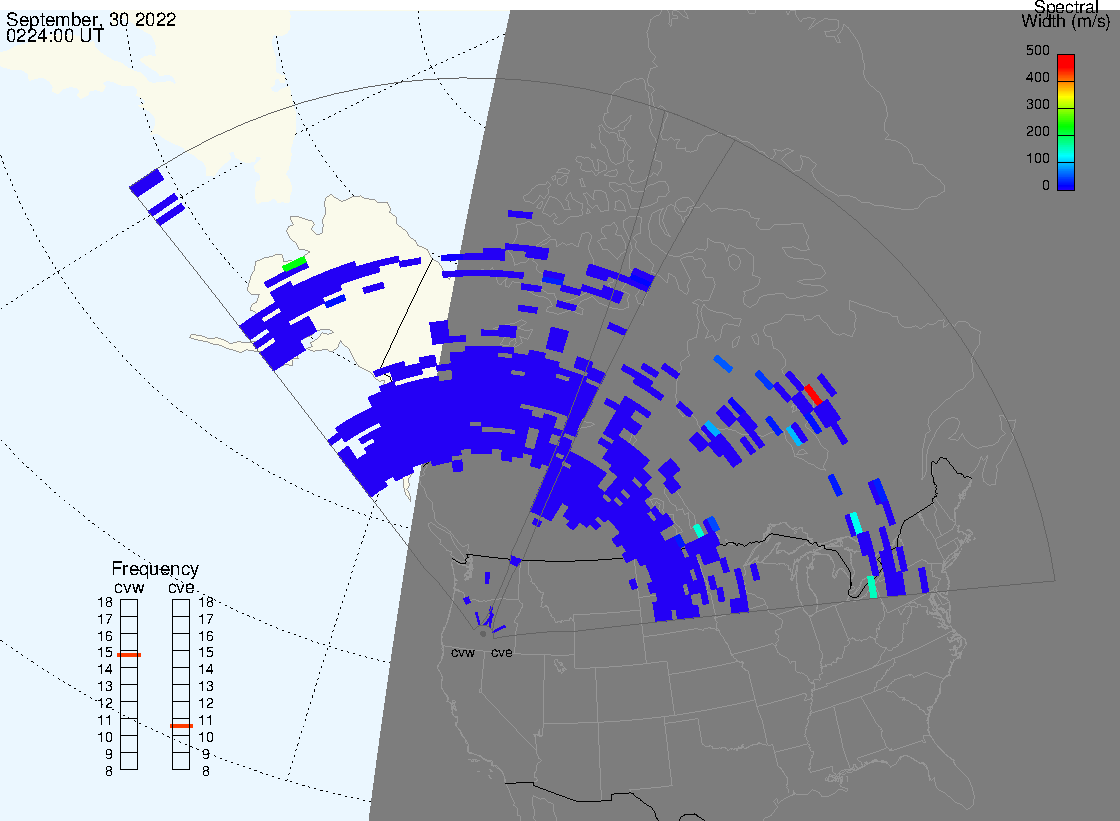
Task: Click the red cvw frequency marker at 15
Action: click(129, 655)
